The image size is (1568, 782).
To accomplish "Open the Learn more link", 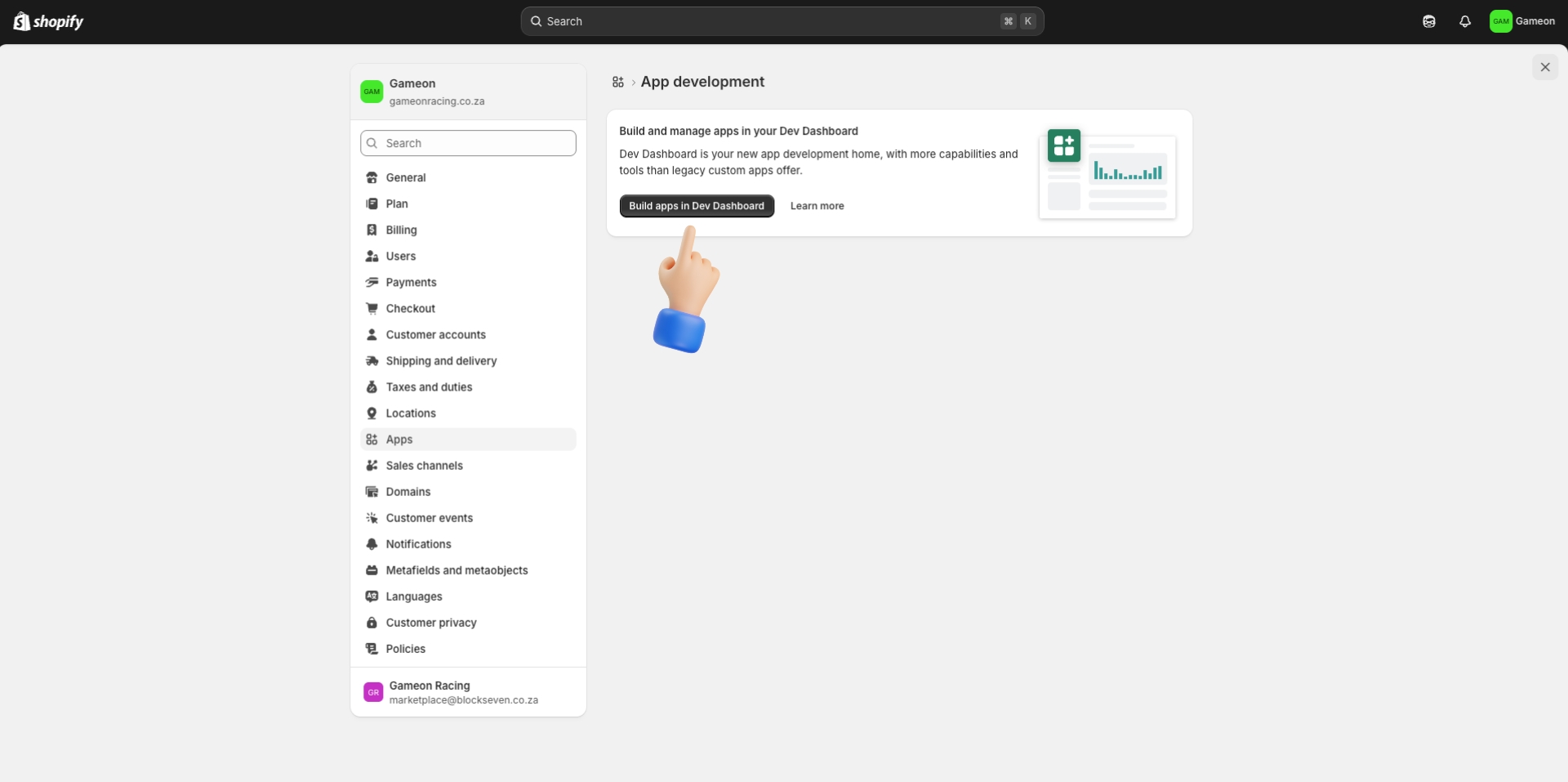I will 817,205.
